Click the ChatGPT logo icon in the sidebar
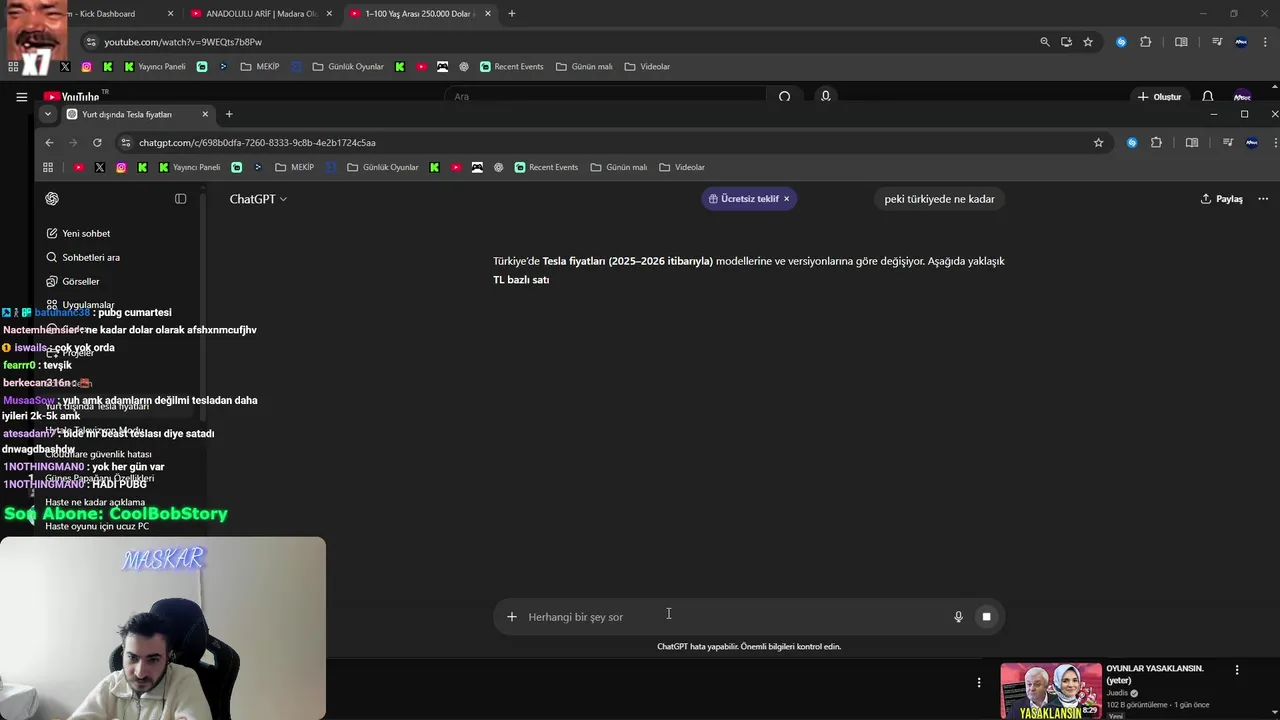This screenshot has height=720, width=1280. pyautogui.click(x=52, y=199)
